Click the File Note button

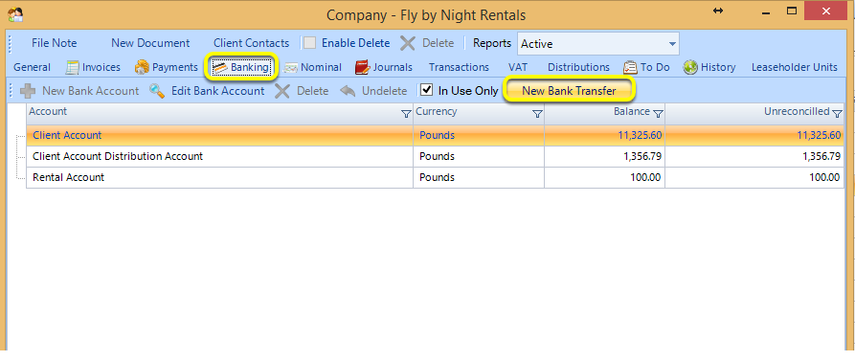[x=54, y=43]
